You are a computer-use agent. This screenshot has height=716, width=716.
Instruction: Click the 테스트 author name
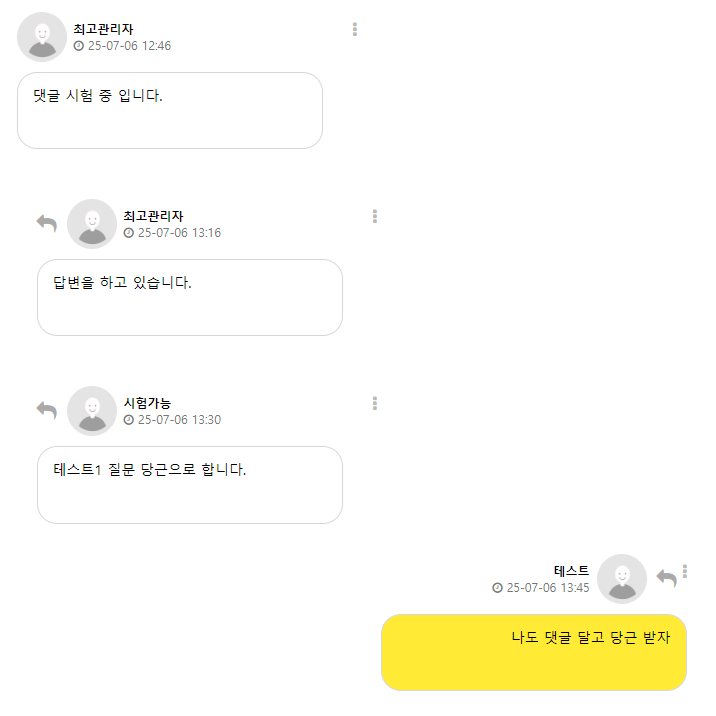coord(571,571)
